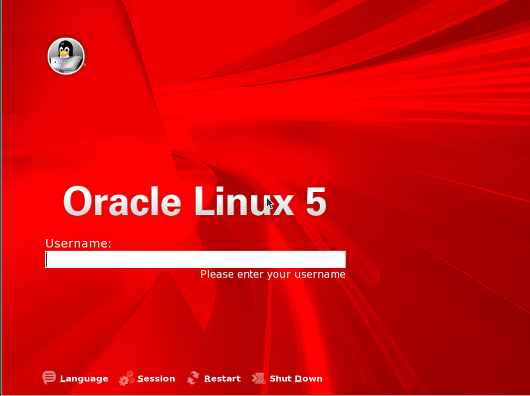The height and width of the screenshot is (396, 530).
Task: Click the Session gears icon
Action: click(x=127, y=378)
